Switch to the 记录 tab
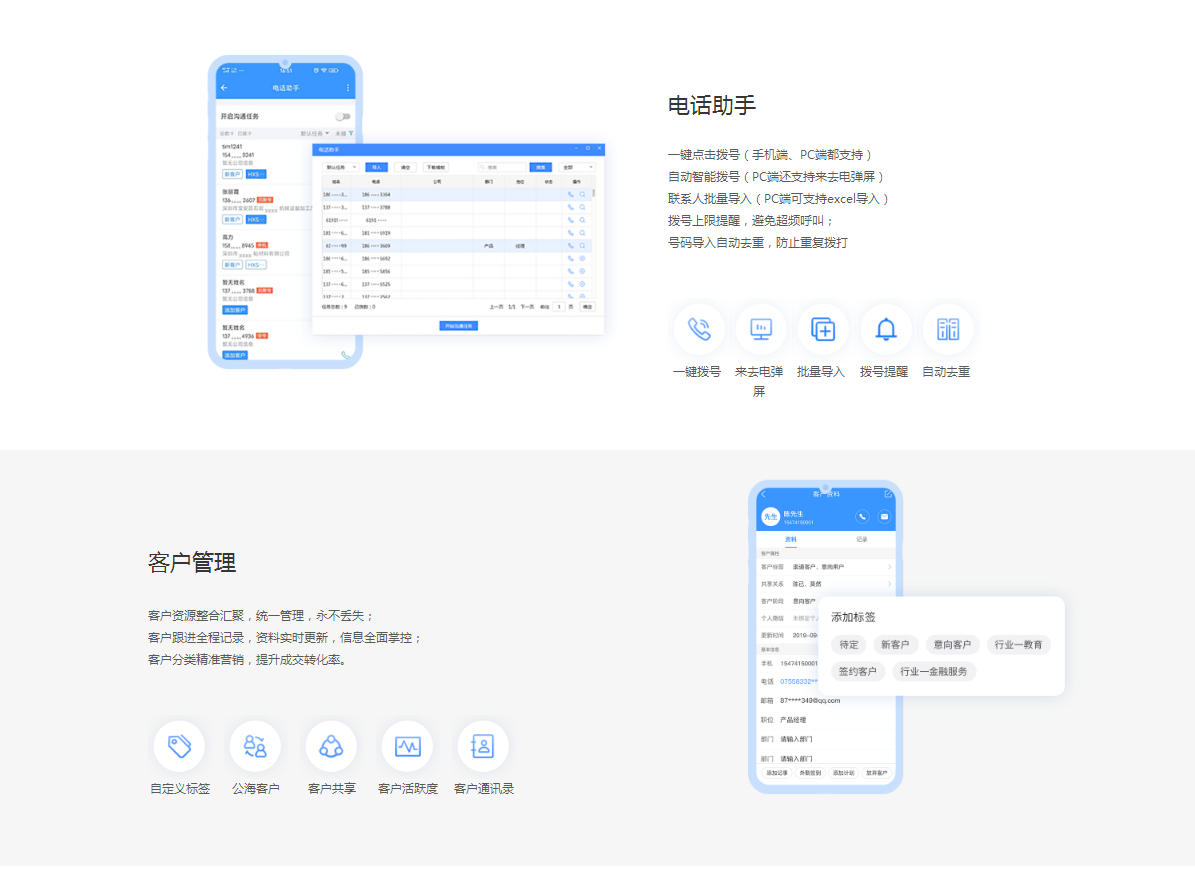1195x875 pixels. pos(861,539)
